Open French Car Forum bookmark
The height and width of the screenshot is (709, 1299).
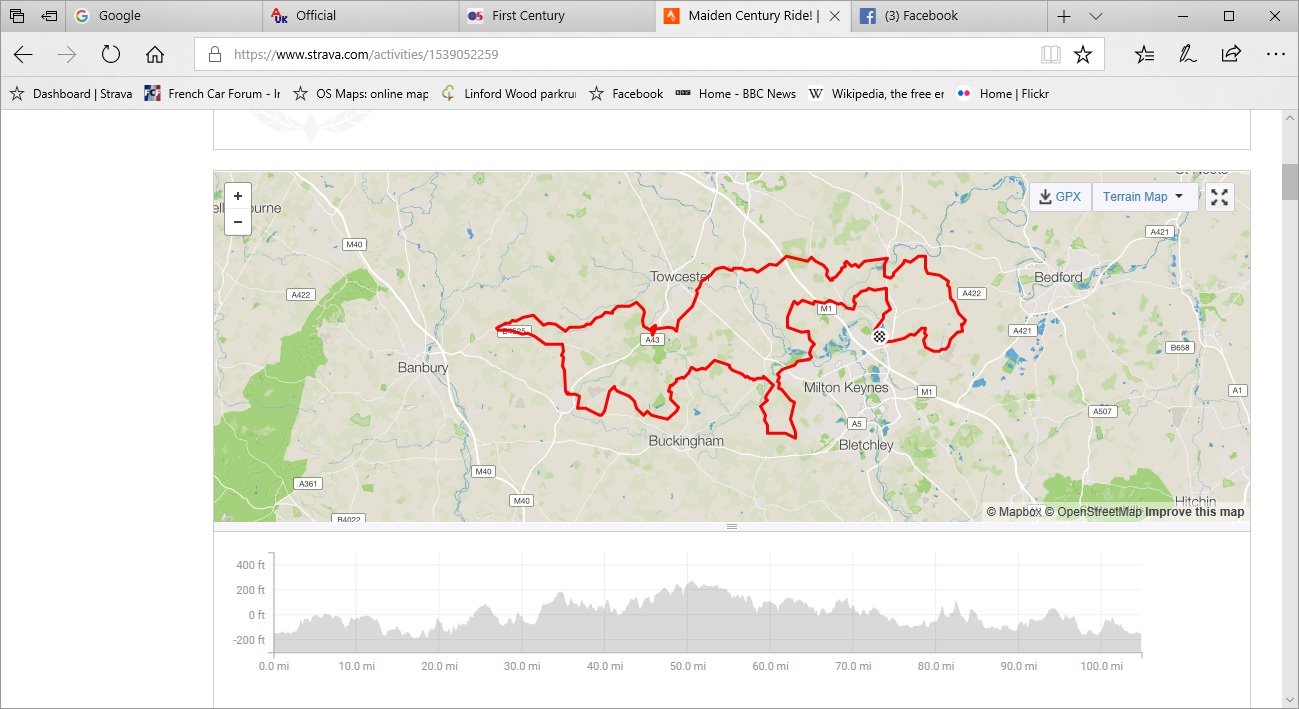[x=212, y=93]
